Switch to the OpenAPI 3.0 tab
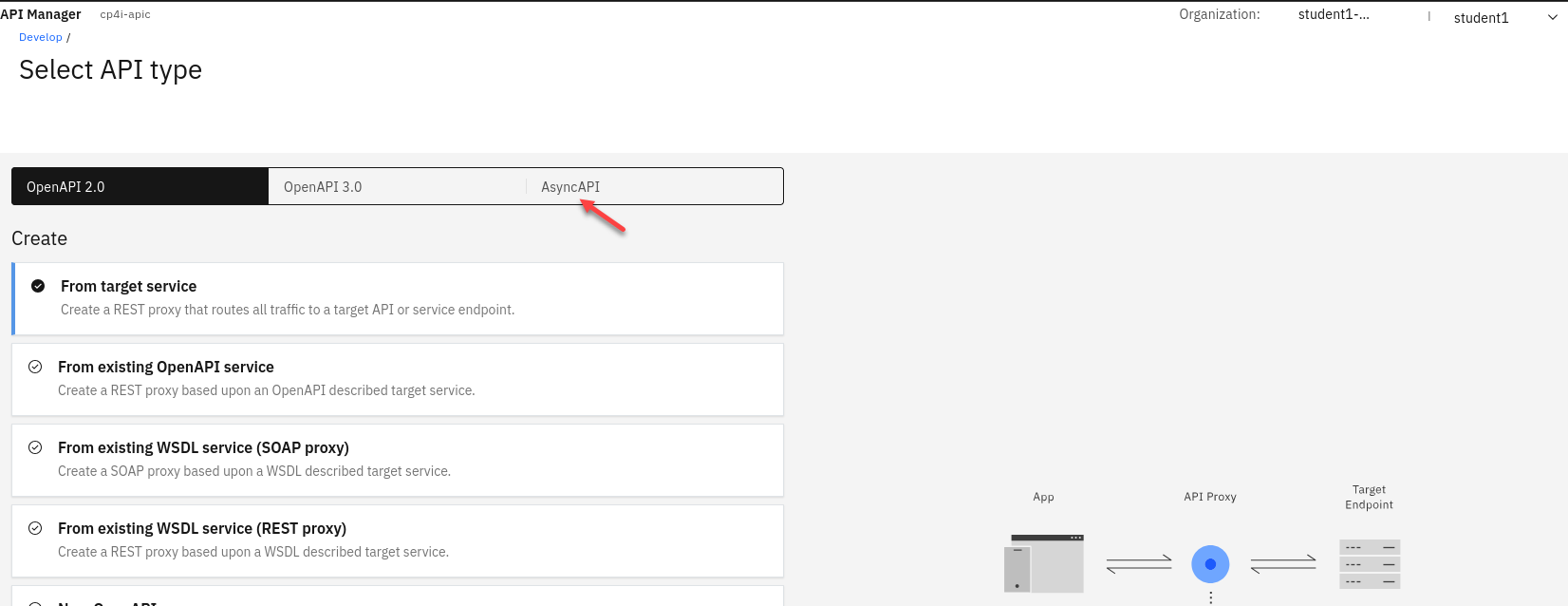The height and width of the screenshot is (606, 1568). point(323,187)
